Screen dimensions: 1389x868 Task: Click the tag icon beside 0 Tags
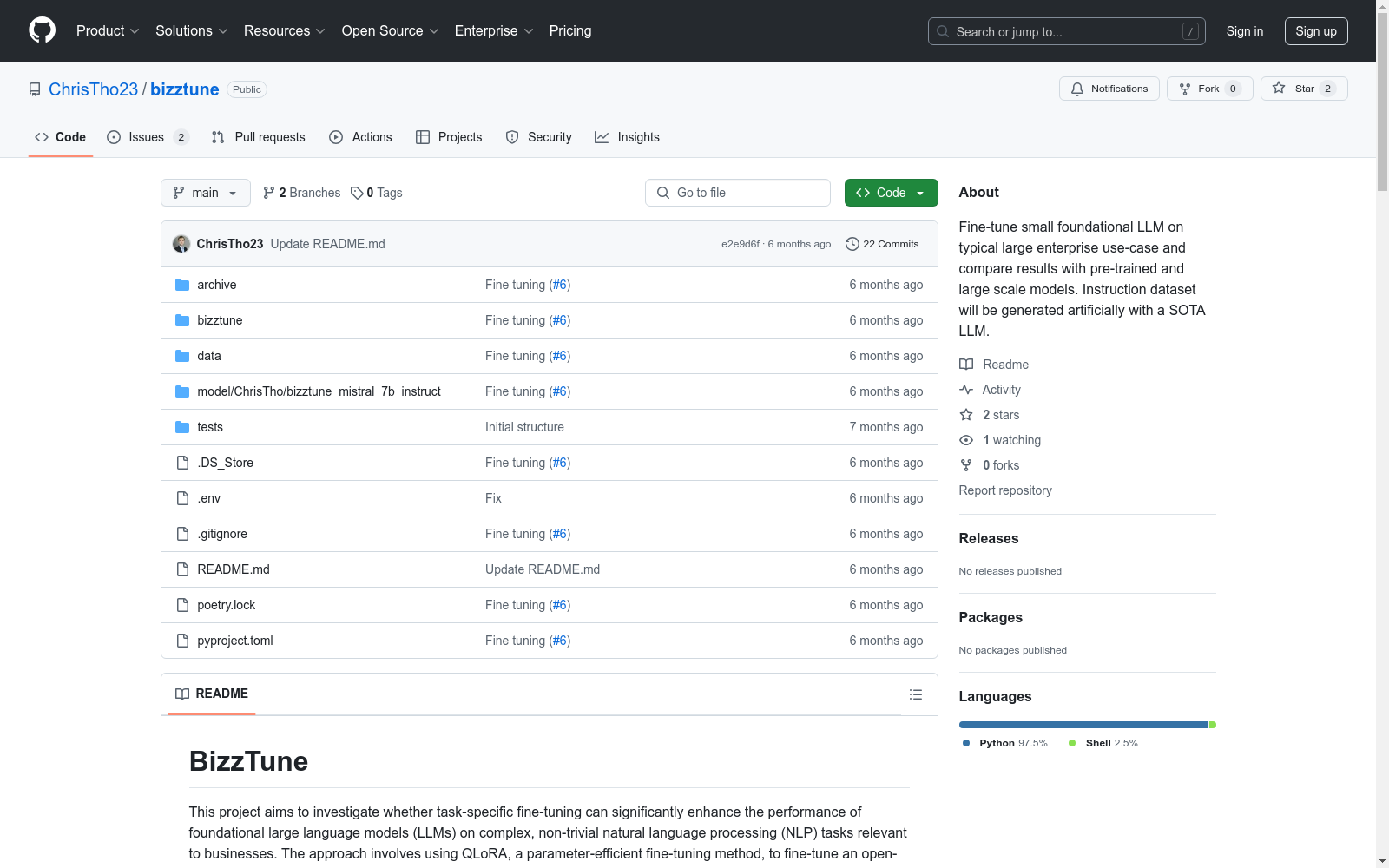coord(357,193)
